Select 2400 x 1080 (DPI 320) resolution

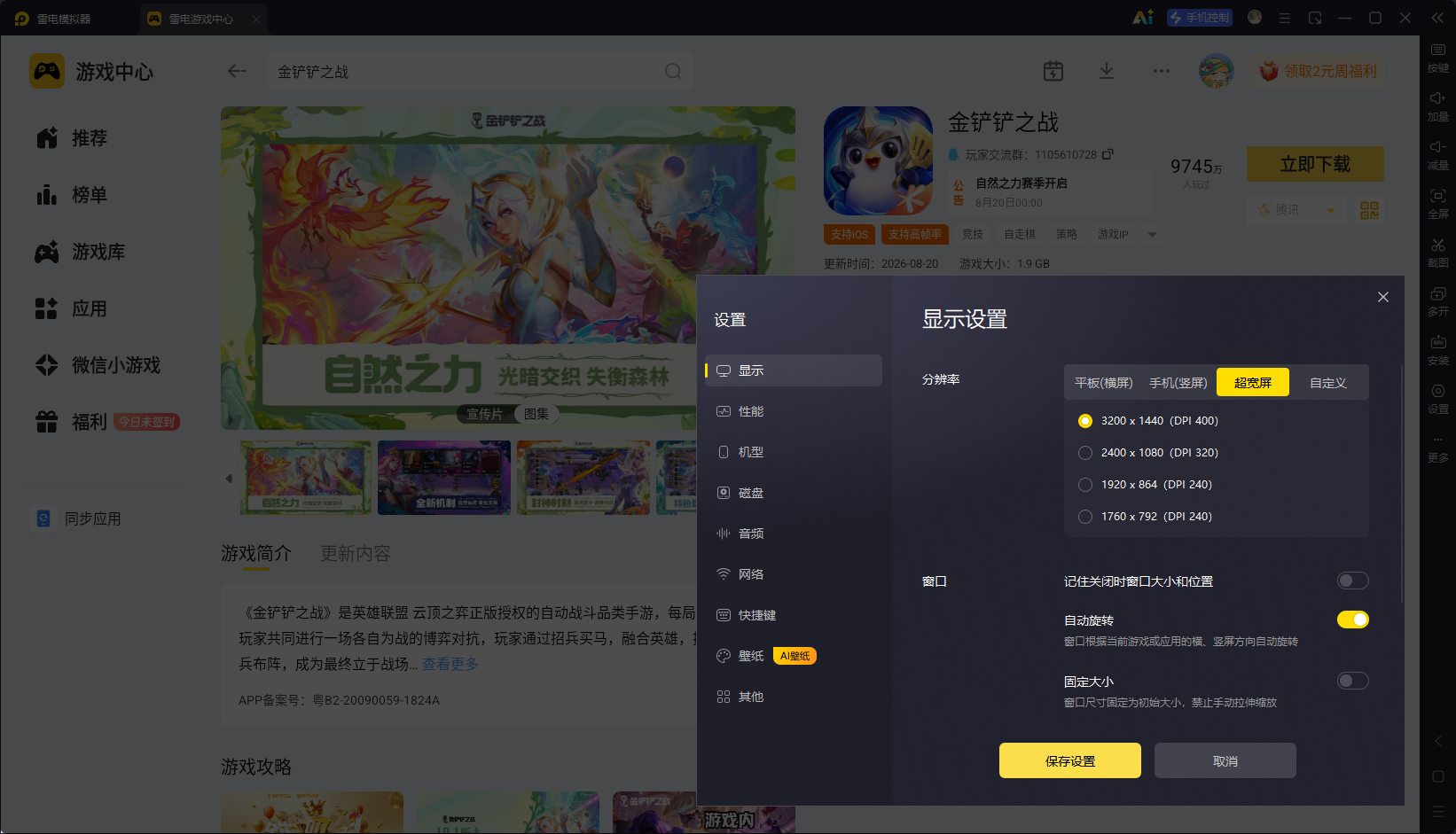(1085, 453)
